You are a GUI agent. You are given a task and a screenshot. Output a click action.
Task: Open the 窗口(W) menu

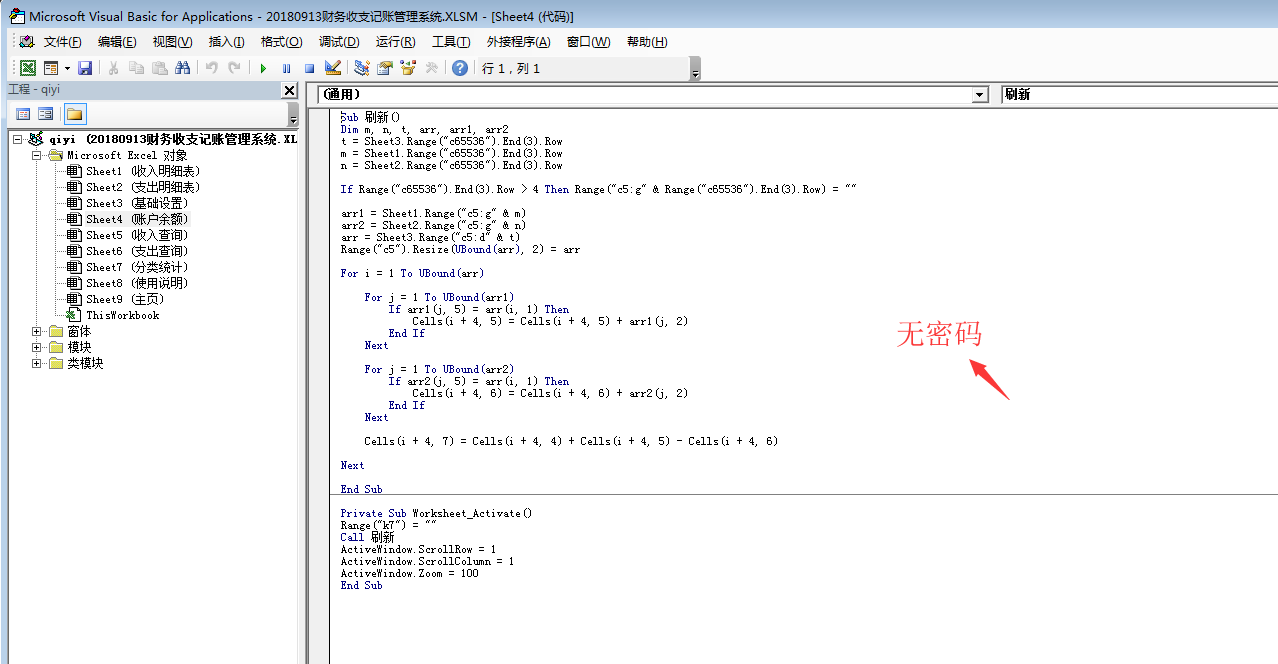click(588, 42)
